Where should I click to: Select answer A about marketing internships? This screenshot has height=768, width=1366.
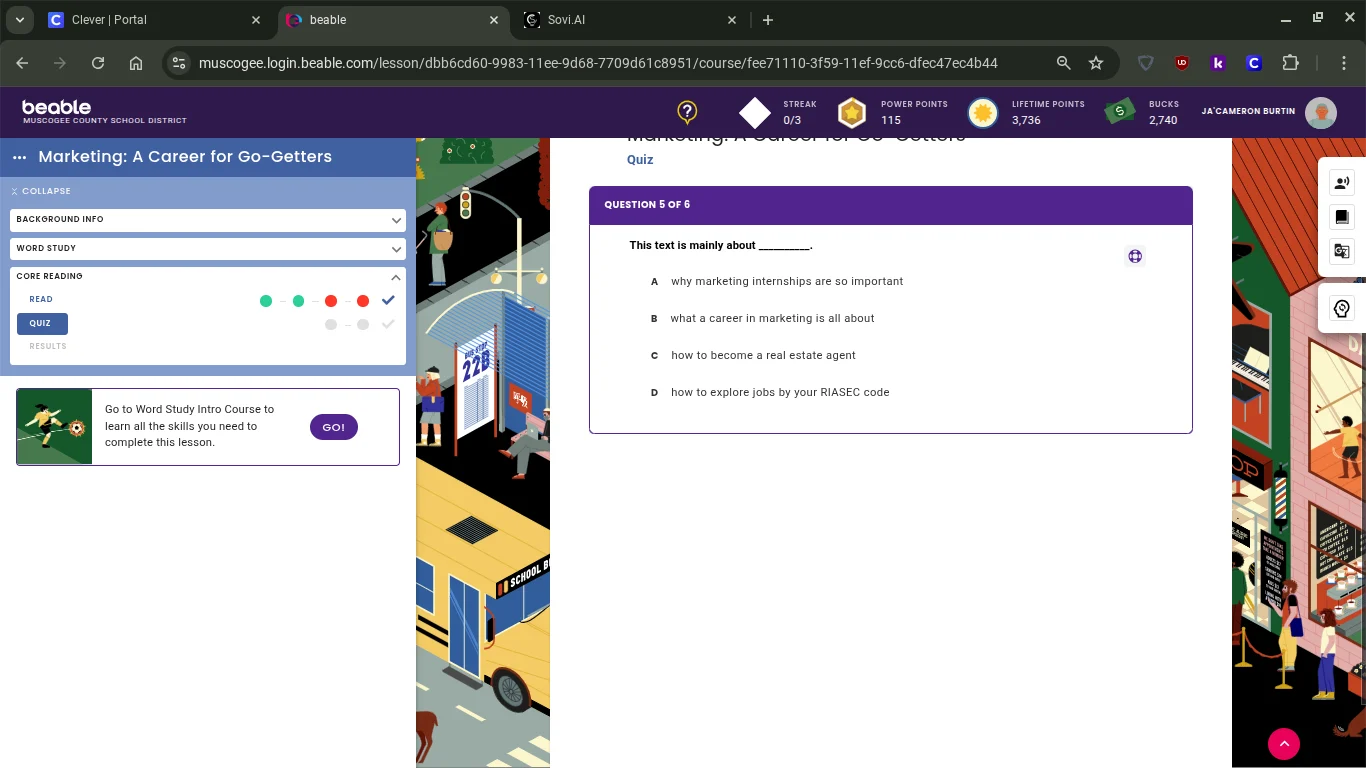point(786,282)
